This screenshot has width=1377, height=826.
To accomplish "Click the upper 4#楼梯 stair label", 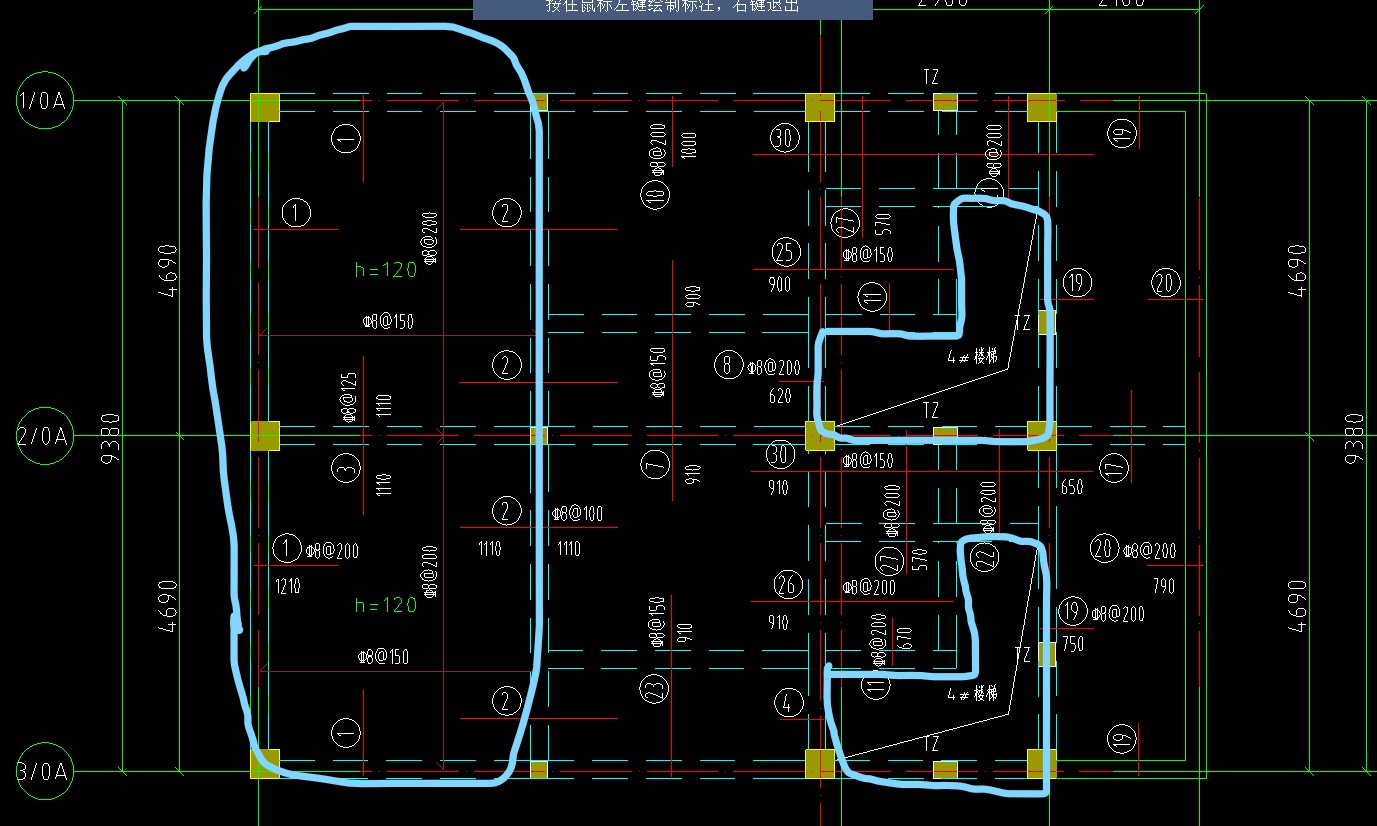I will 972,356.
